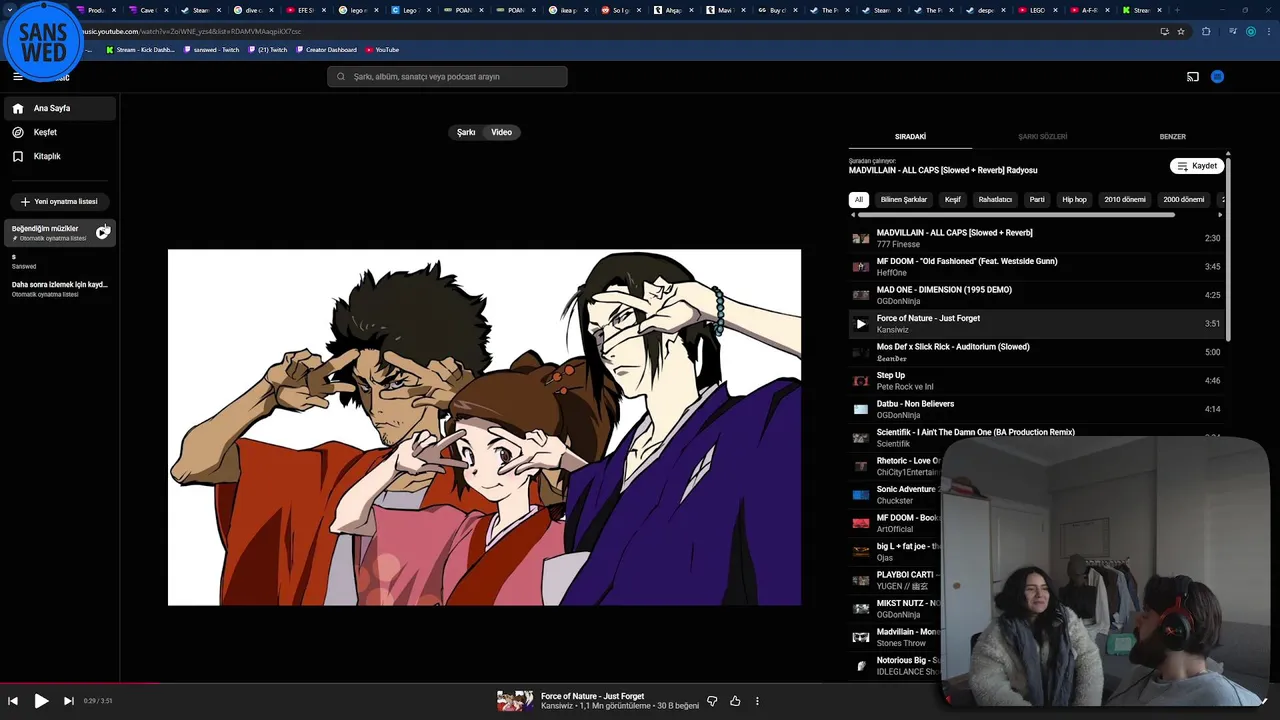1280x720 pixels.
Task: Filter queue by 2010 dönemi chip
Action: tap(1125, 199)
